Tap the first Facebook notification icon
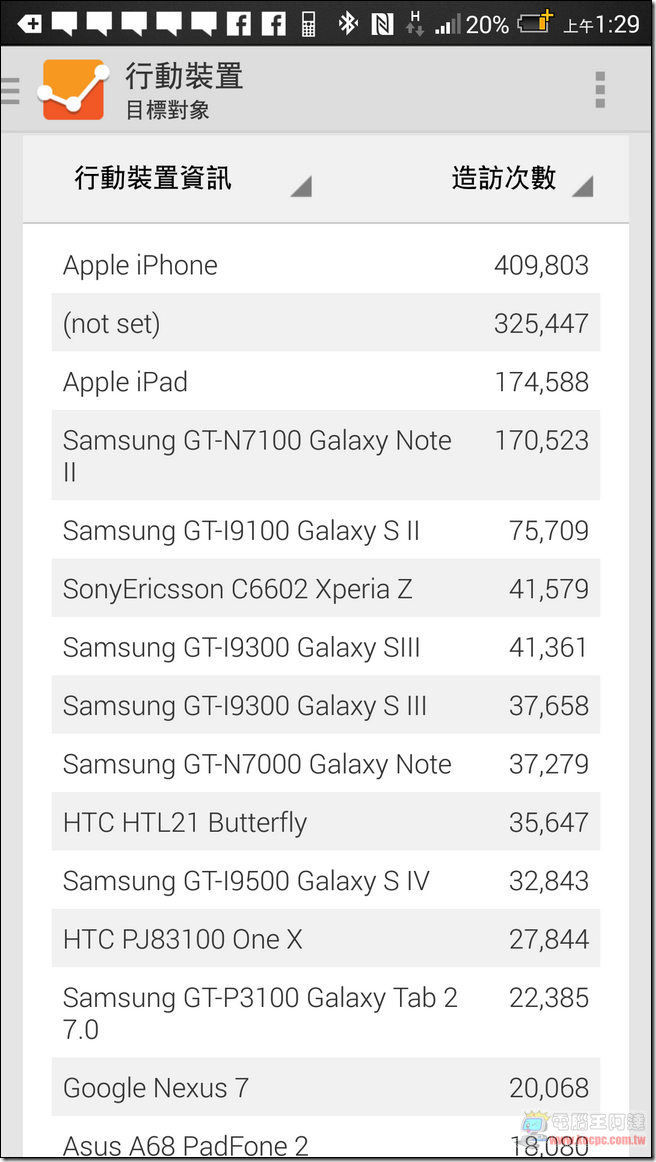The image size is (656, 1162). 238,24
